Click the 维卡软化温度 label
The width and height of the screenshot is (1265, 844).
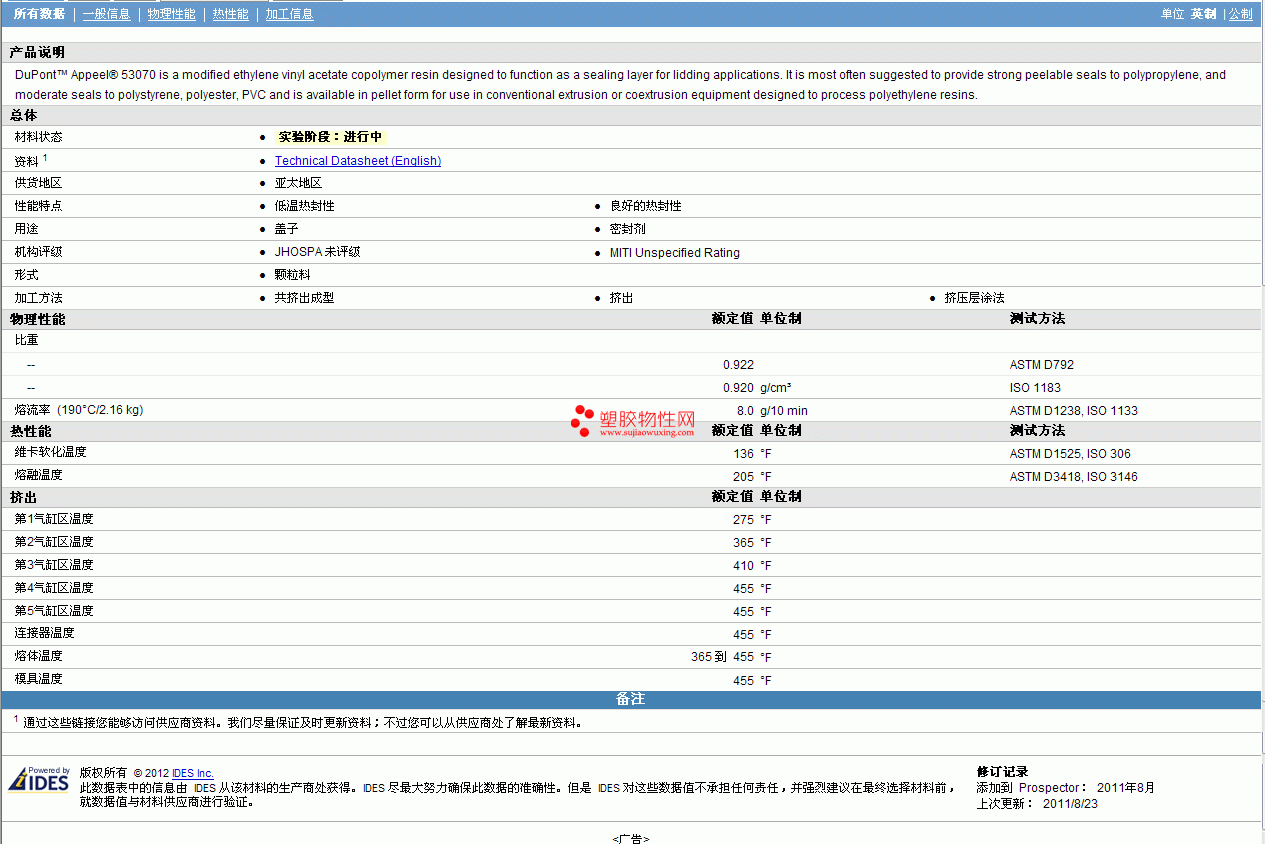51,452
